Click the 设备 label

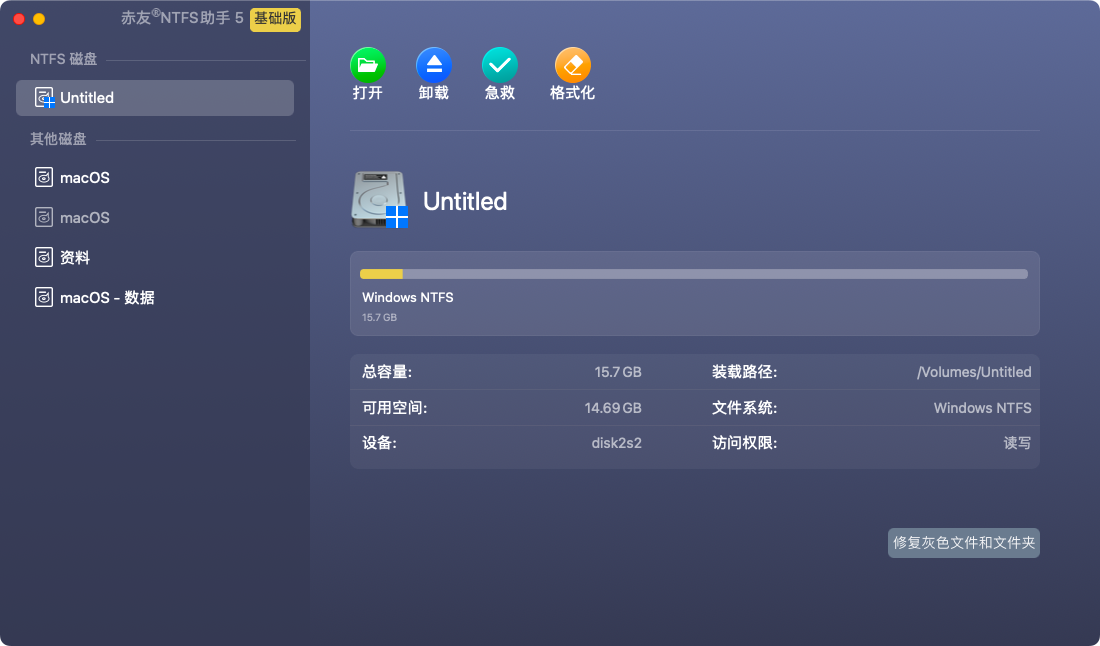click(379, 443)
